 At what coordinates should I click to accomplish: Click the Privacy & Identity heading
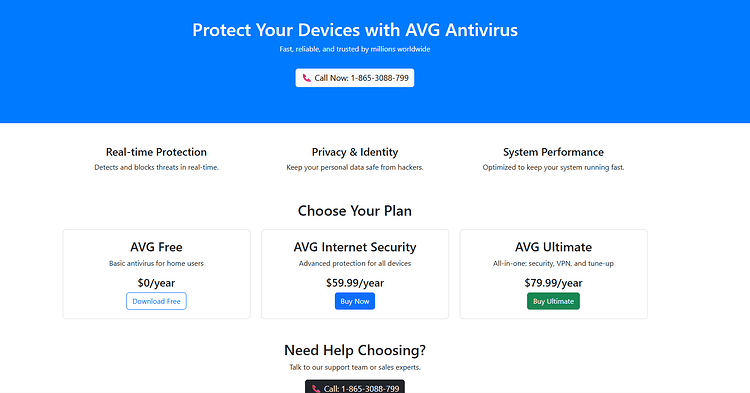[355, 152]
